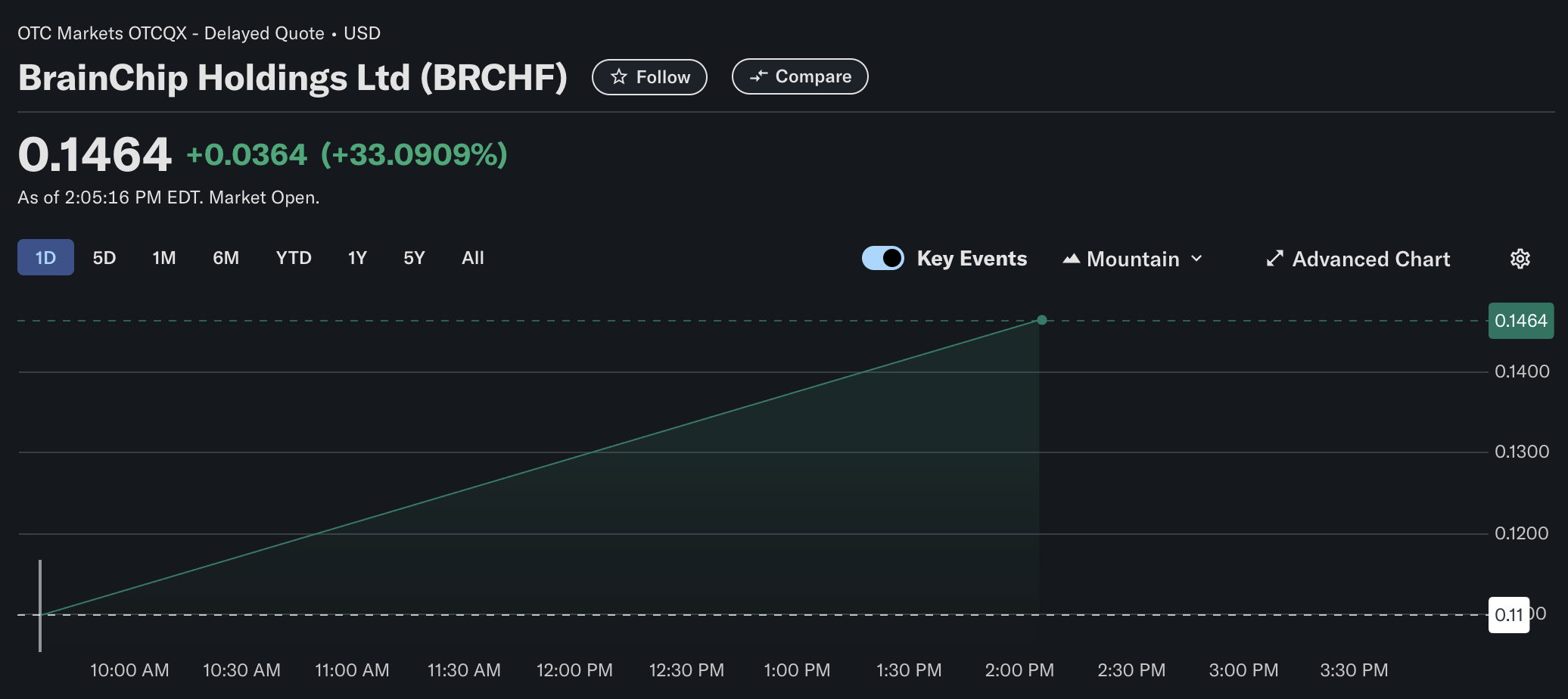Image resolution: width=1568 pixels, height=699 pixels.
Task: Click the Mountain chart type icon
Action: pyautogui.click(x=1071, y=259)
